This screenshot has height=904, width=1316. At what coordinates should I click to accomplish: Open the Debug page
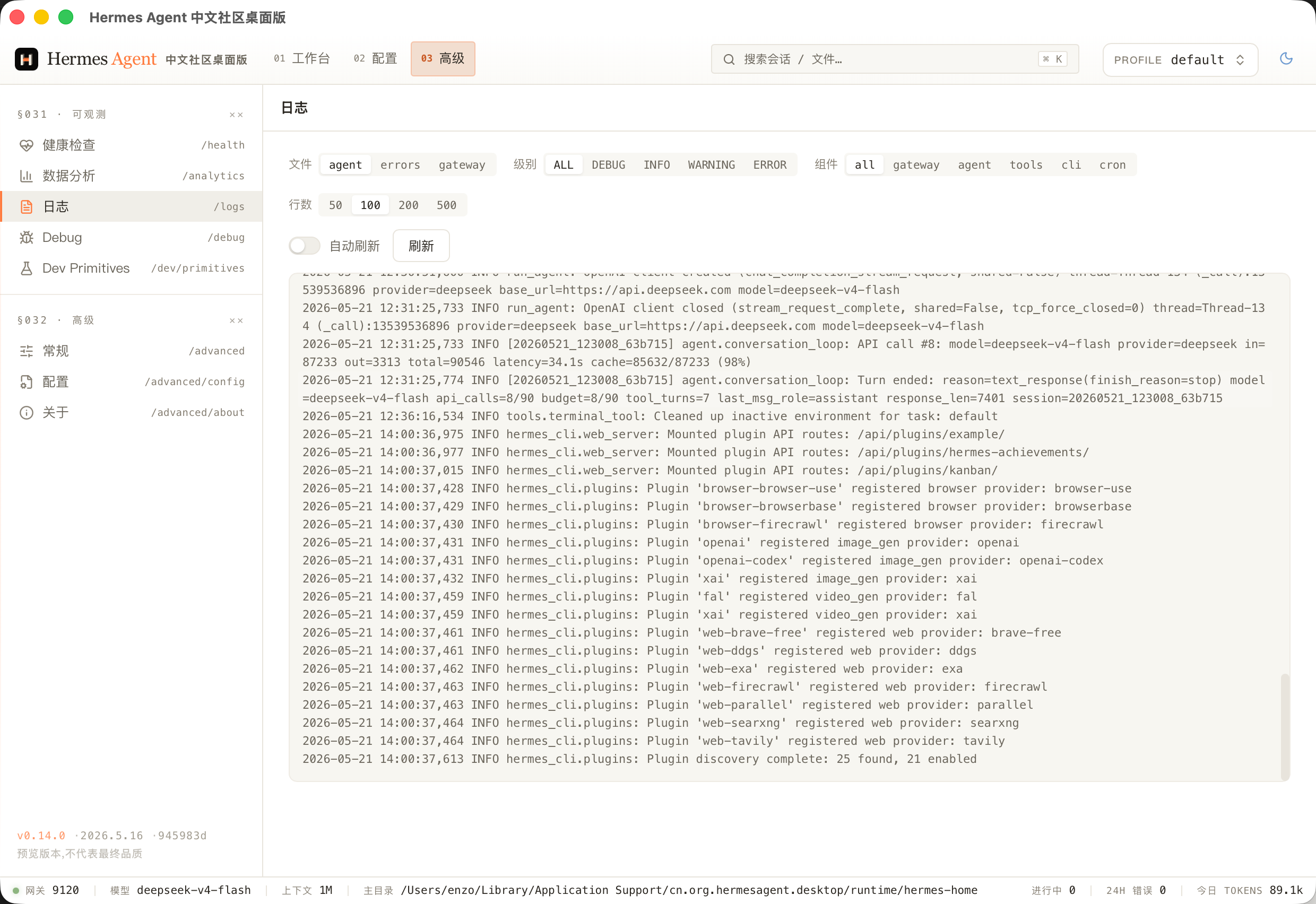pos(132,237)
